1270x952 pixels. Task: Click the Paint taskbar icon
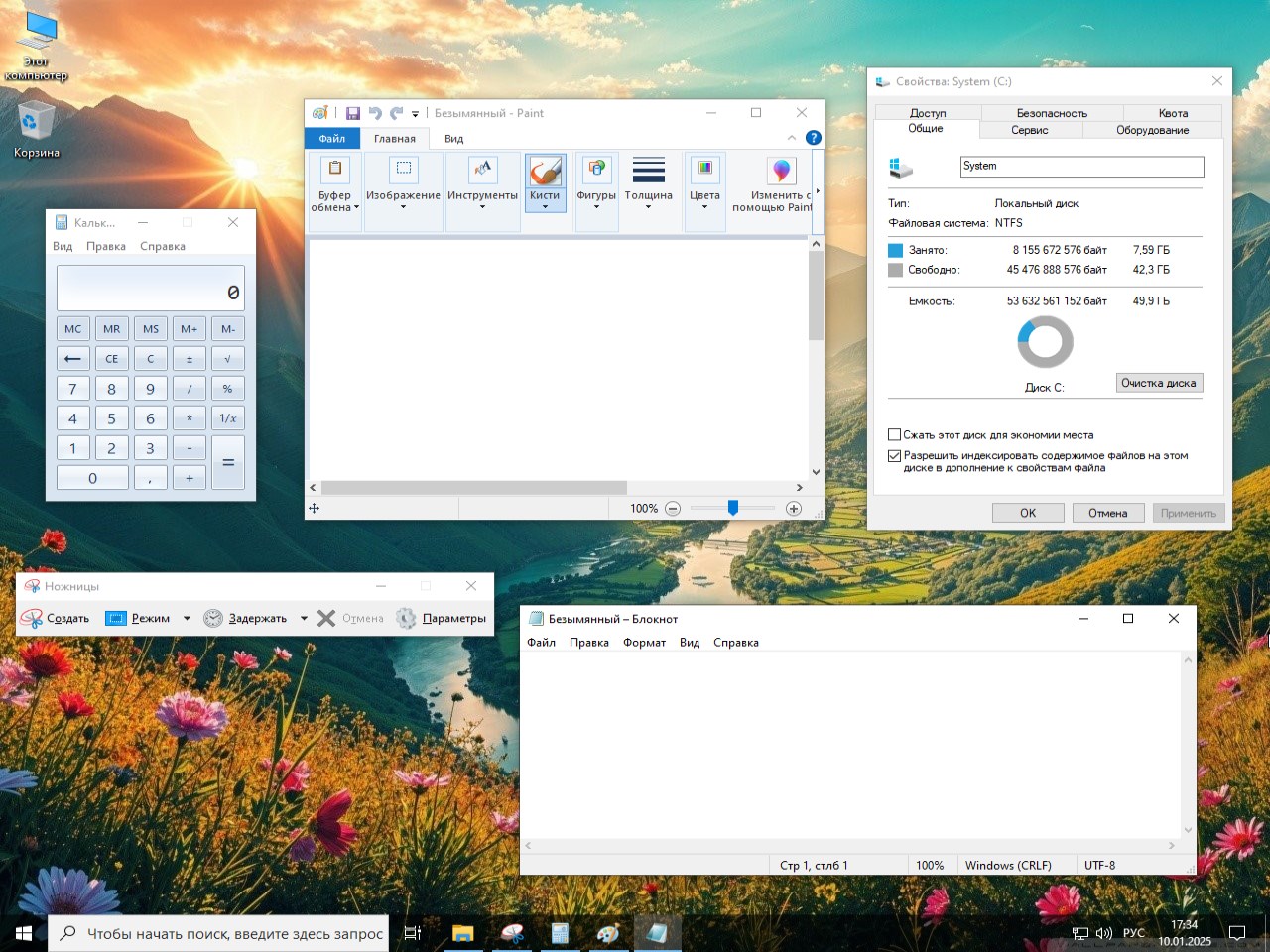click(x=608, y=933)
